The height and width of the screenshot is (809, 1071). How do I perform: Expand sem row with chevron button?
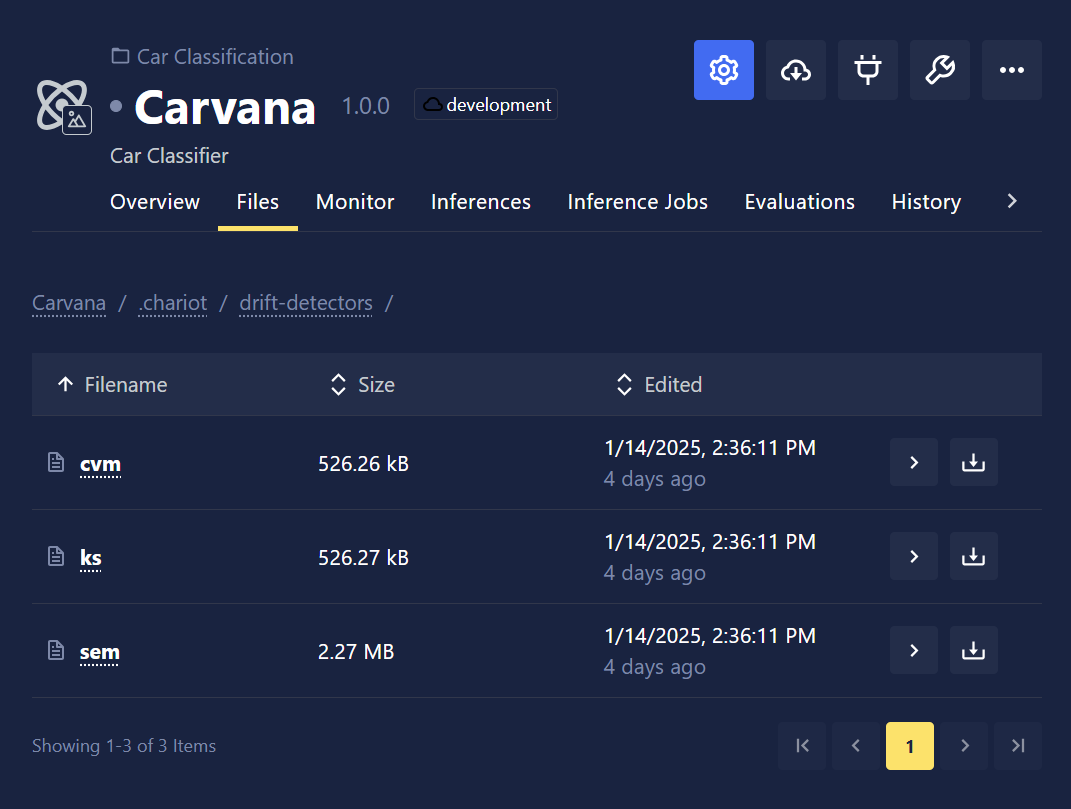pyautogui.click(x=914, y=650)
